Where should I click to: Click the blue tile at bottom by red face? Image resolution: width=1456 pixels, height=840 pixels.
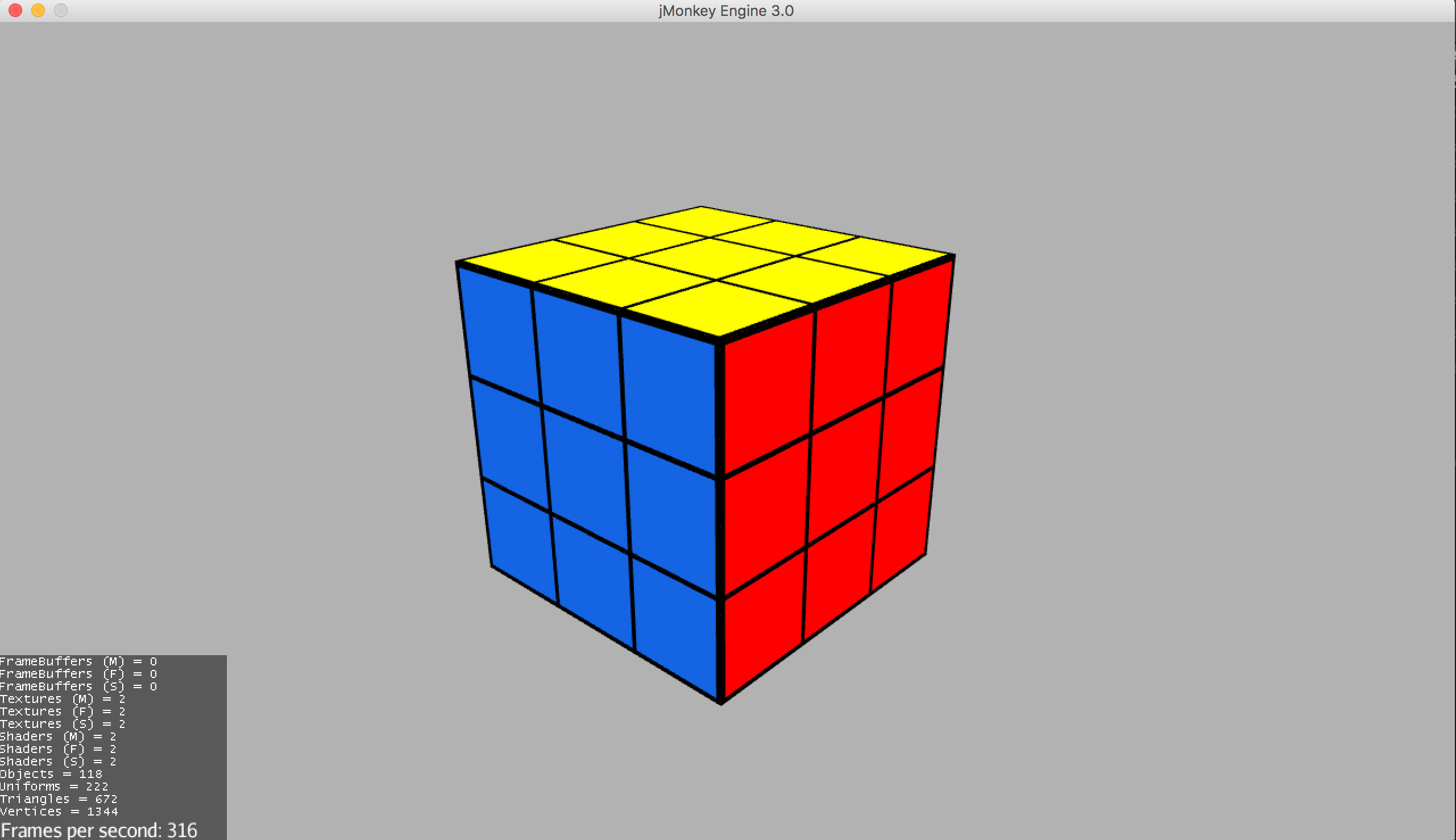[675, 627]
